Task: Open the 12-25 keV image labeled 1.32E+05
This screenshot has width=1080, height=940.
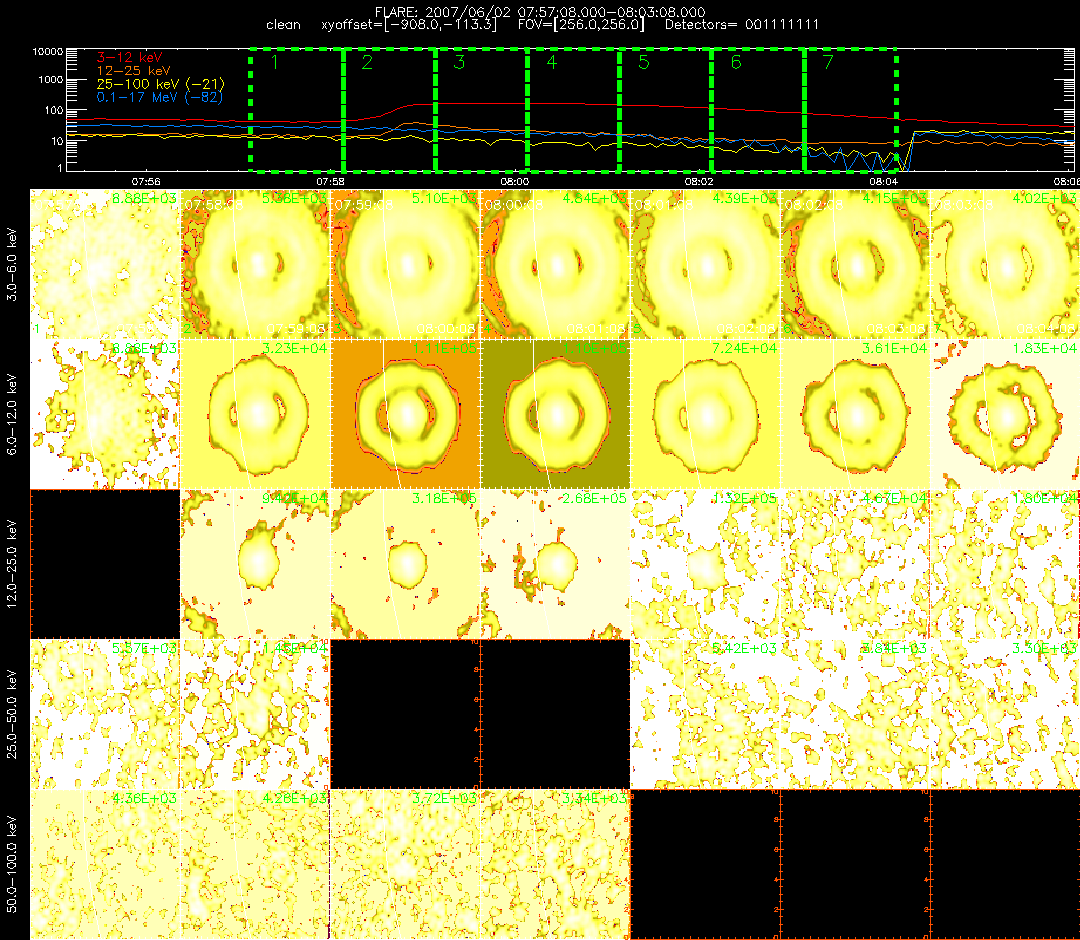Action: 706,565
